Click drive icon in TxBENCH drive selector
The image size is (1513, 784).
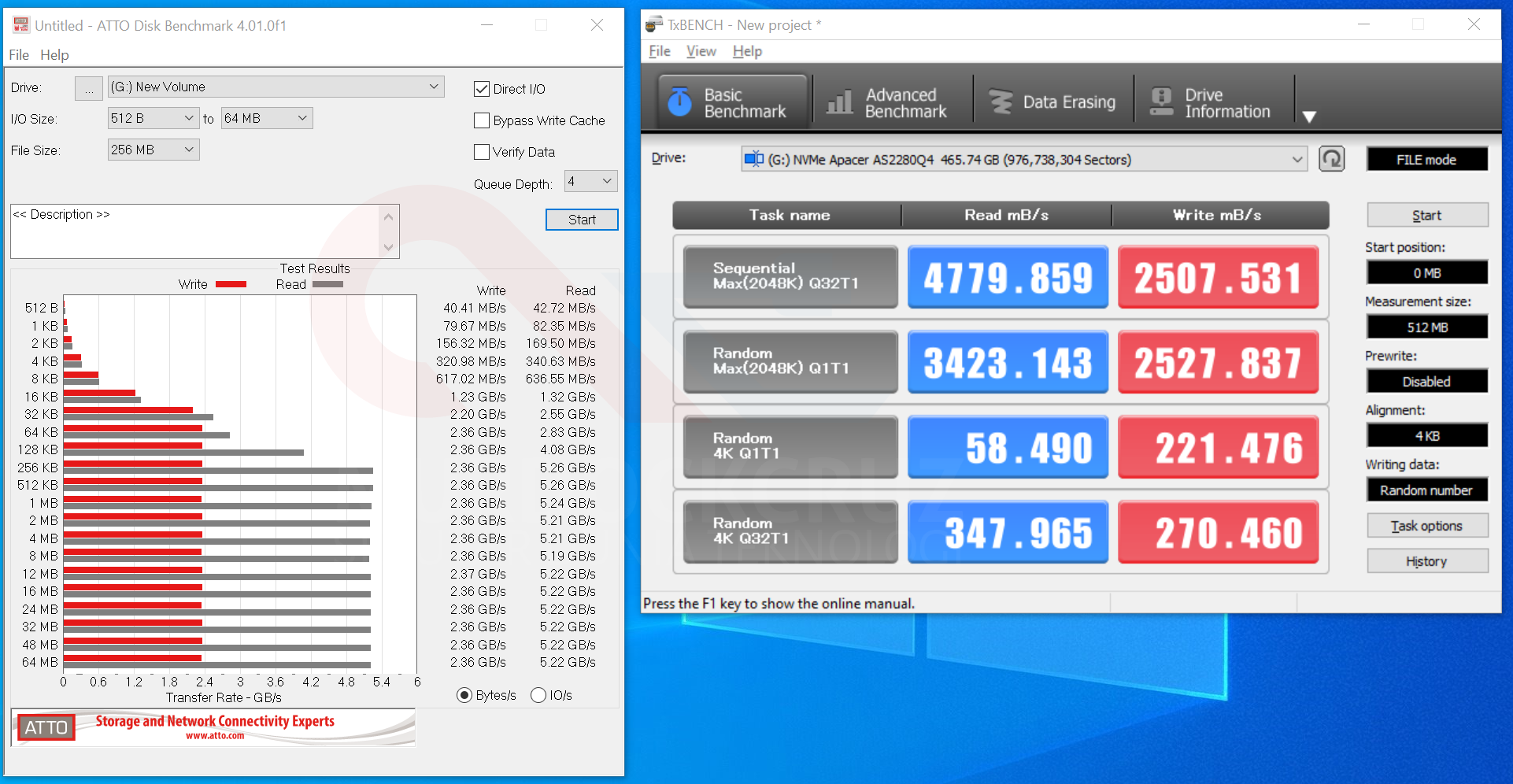[x=754, y=159]
